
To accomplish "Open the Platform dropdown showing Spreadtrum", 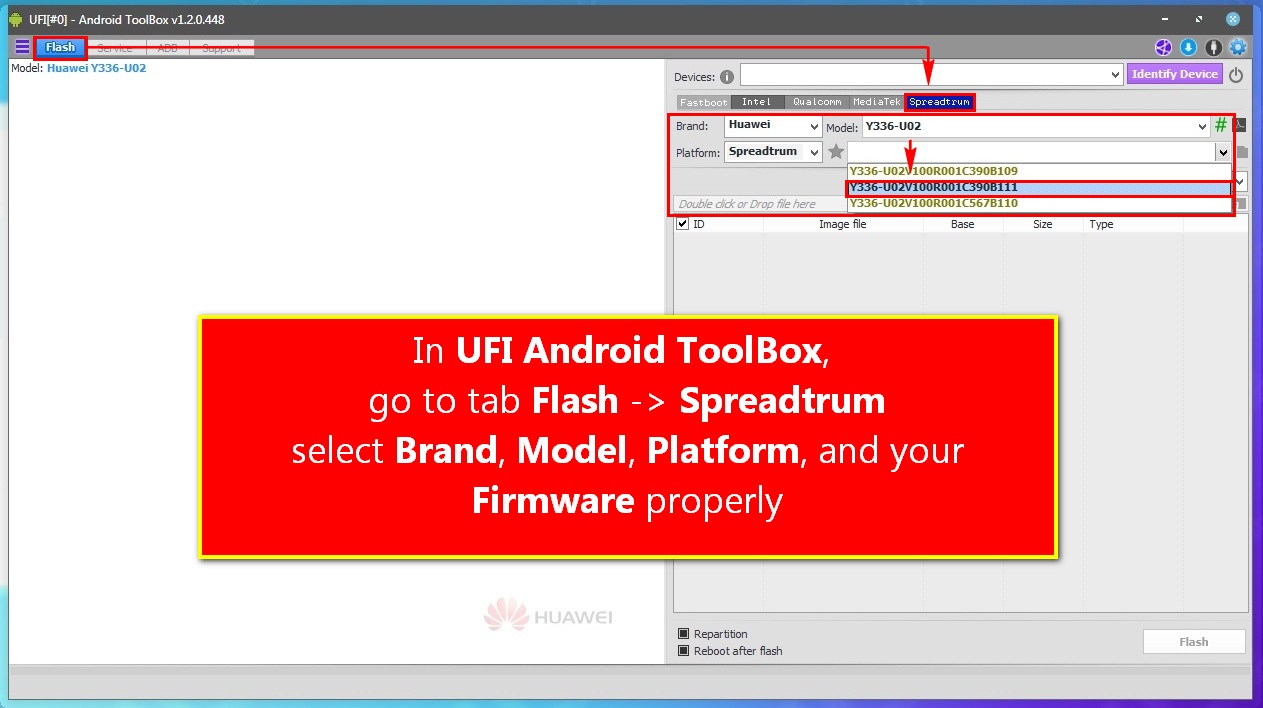I will tap(813, 153).
